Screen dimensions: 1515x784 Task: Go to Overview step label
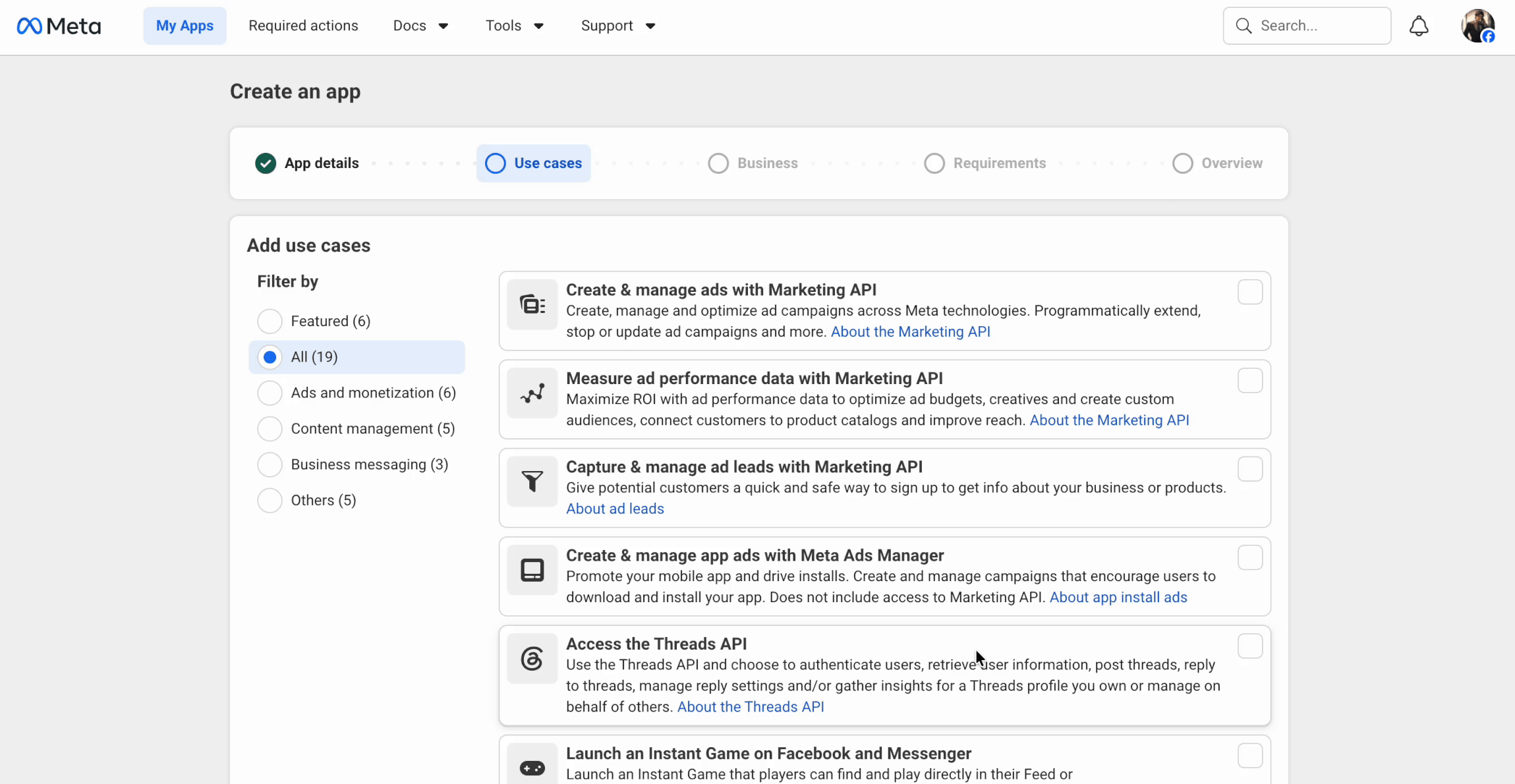click(1232, 163)
